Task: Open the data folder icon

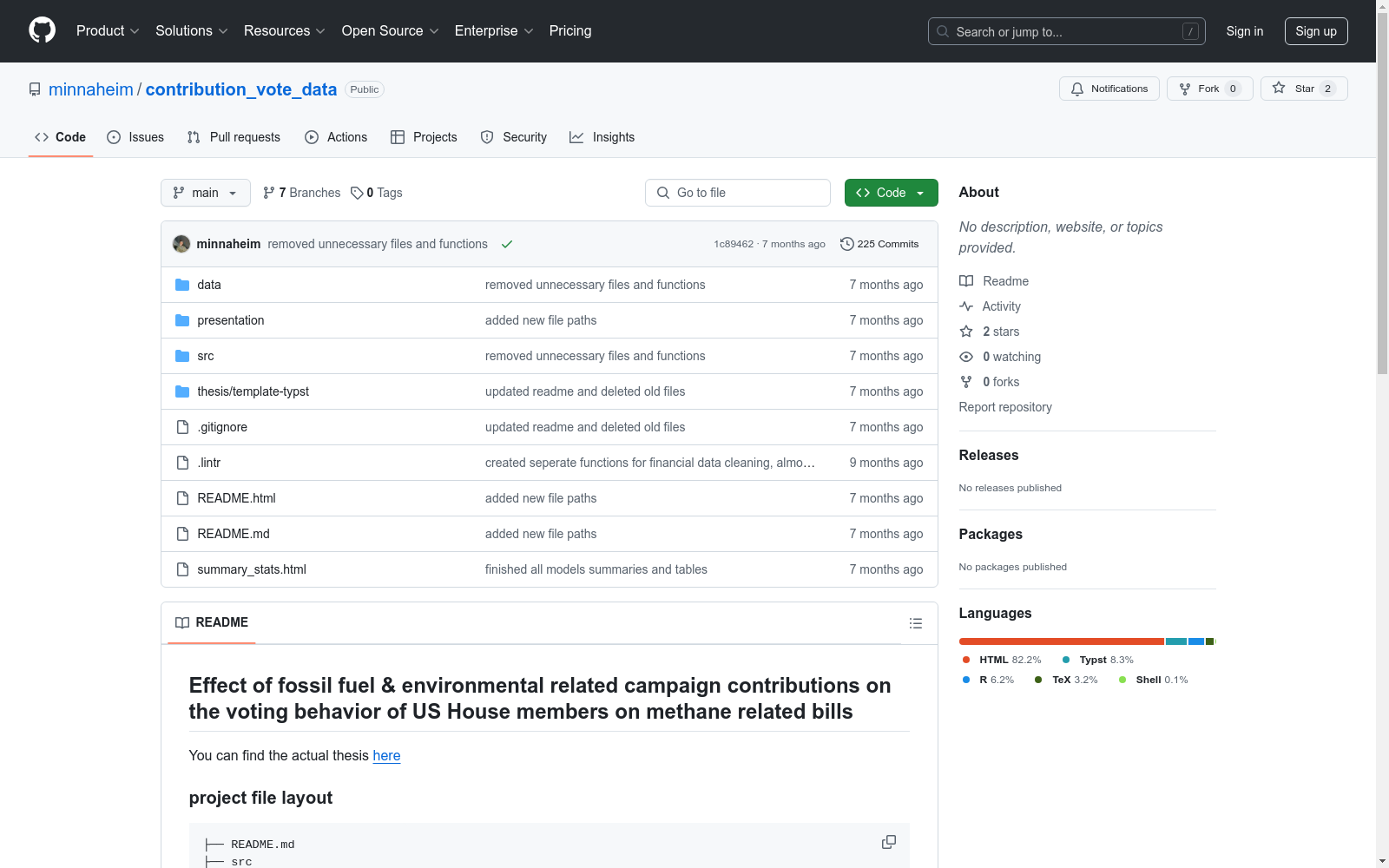Action: pos(182,285)
